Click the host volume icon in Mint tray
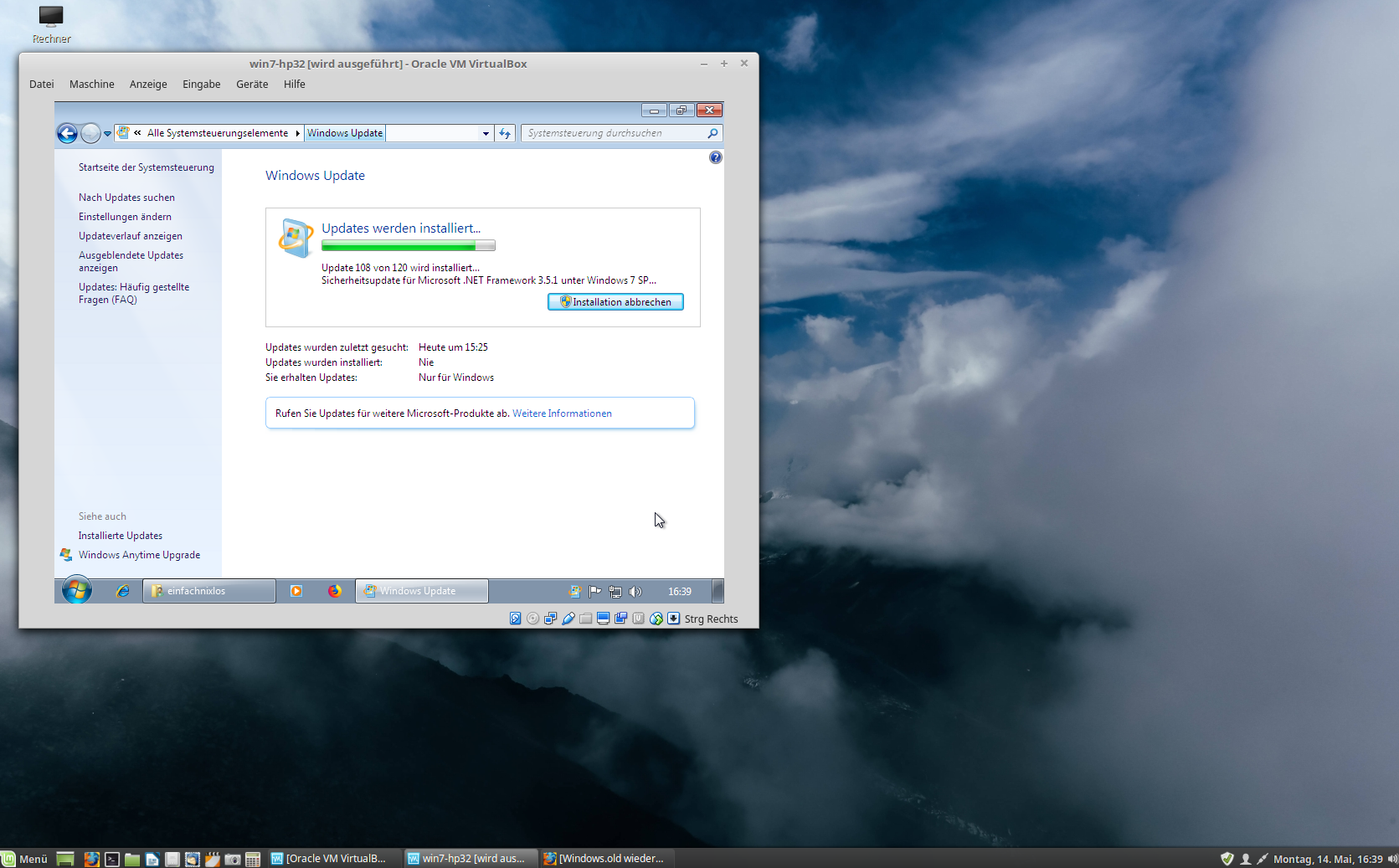 tap(1392, 859)
